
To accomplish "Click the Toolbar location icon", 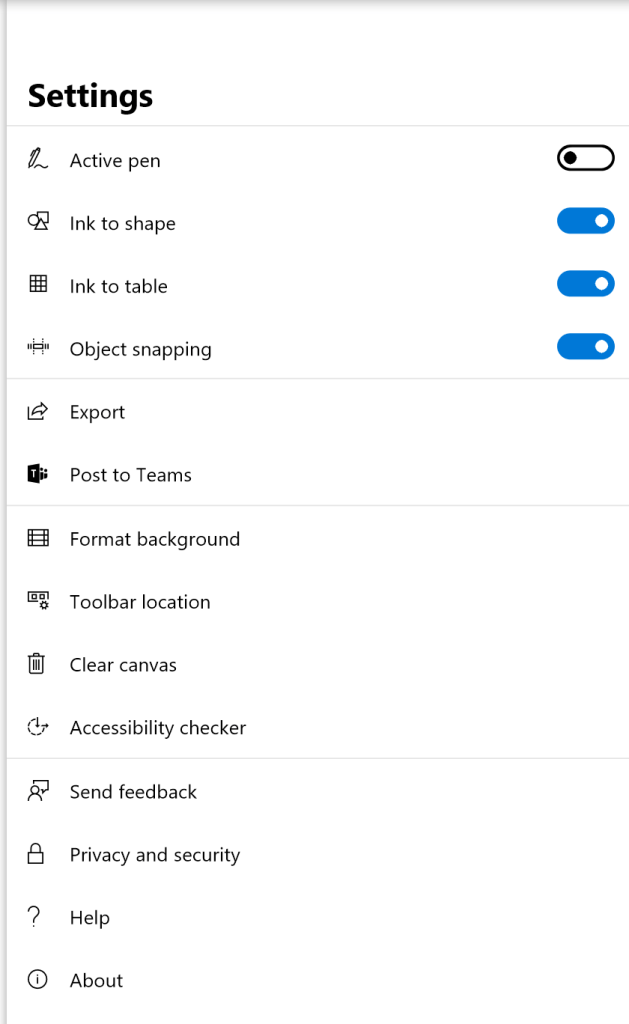I will click(38, 601).
